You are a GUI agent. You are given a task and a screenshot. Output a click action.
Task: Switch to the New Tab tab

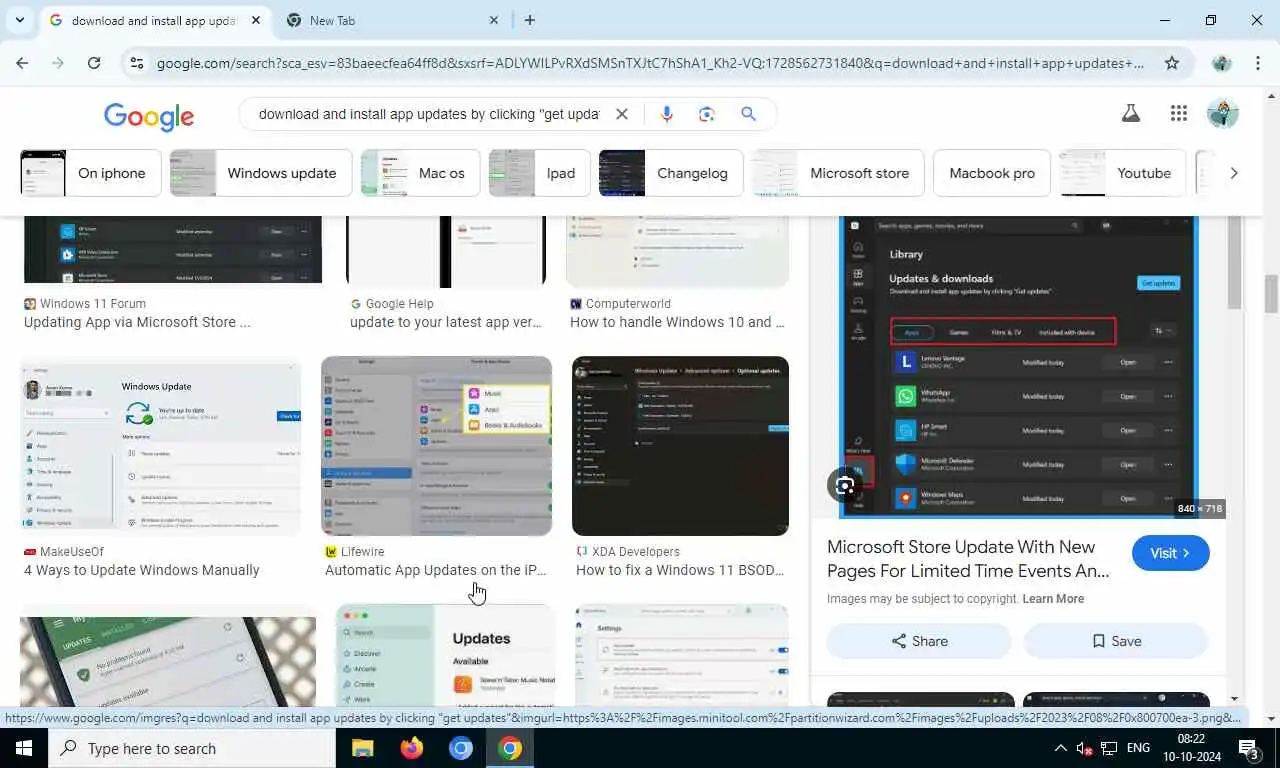point(393,20)
